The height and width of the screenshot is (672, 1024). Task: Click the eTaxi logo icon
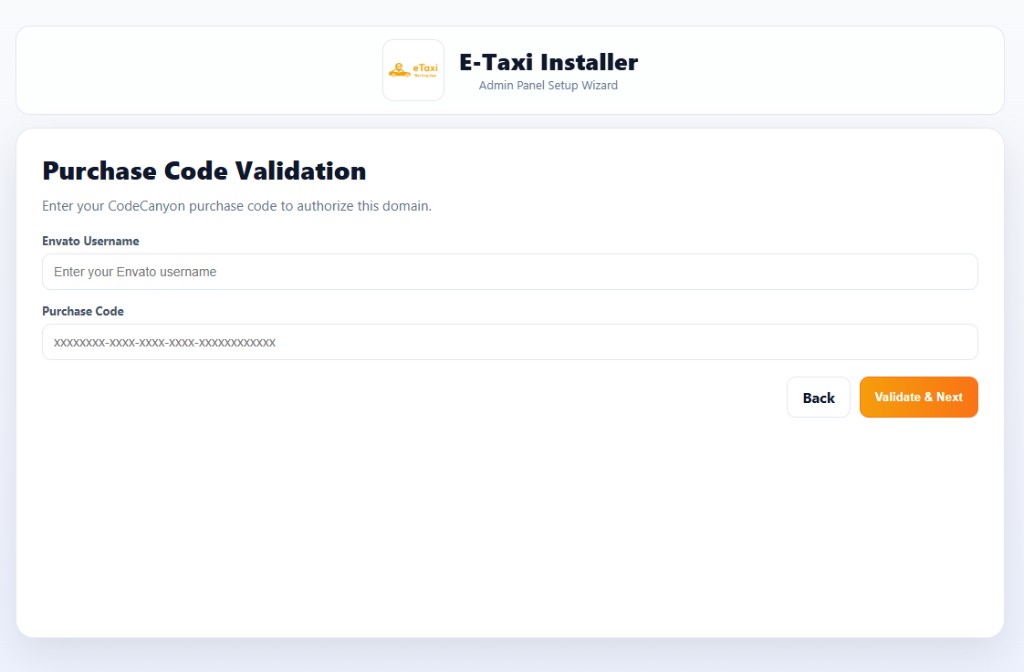tap(413, 70)
